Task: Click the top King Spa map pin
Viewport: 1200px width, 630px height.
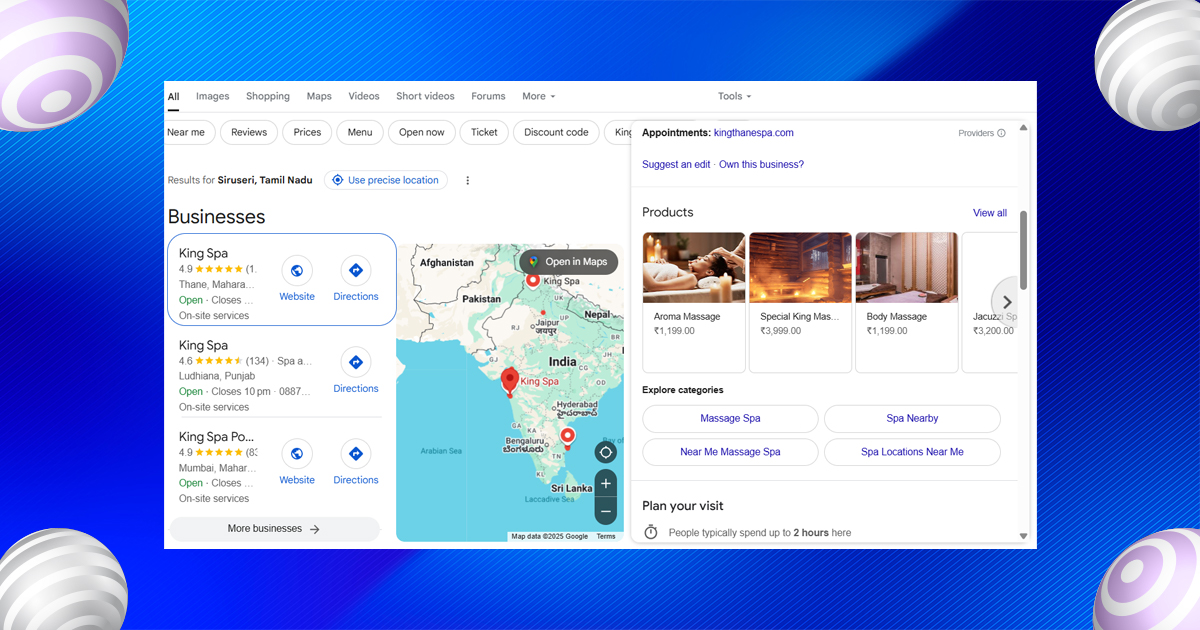Action: (x=533, y=281)
